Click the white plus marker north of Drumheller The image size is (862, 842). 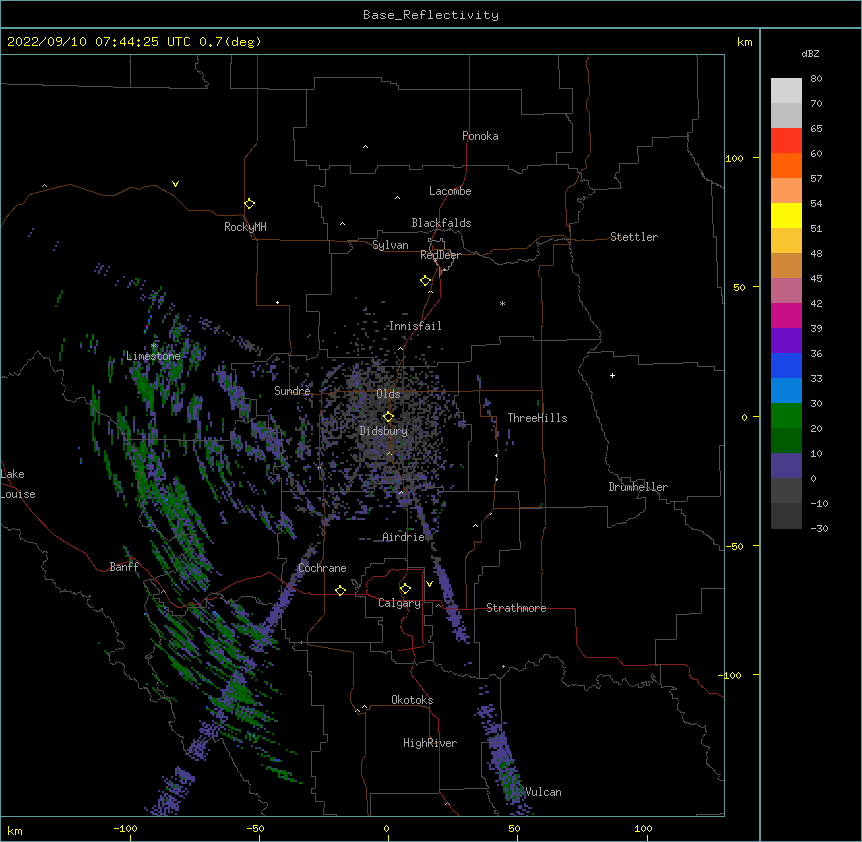612,375
